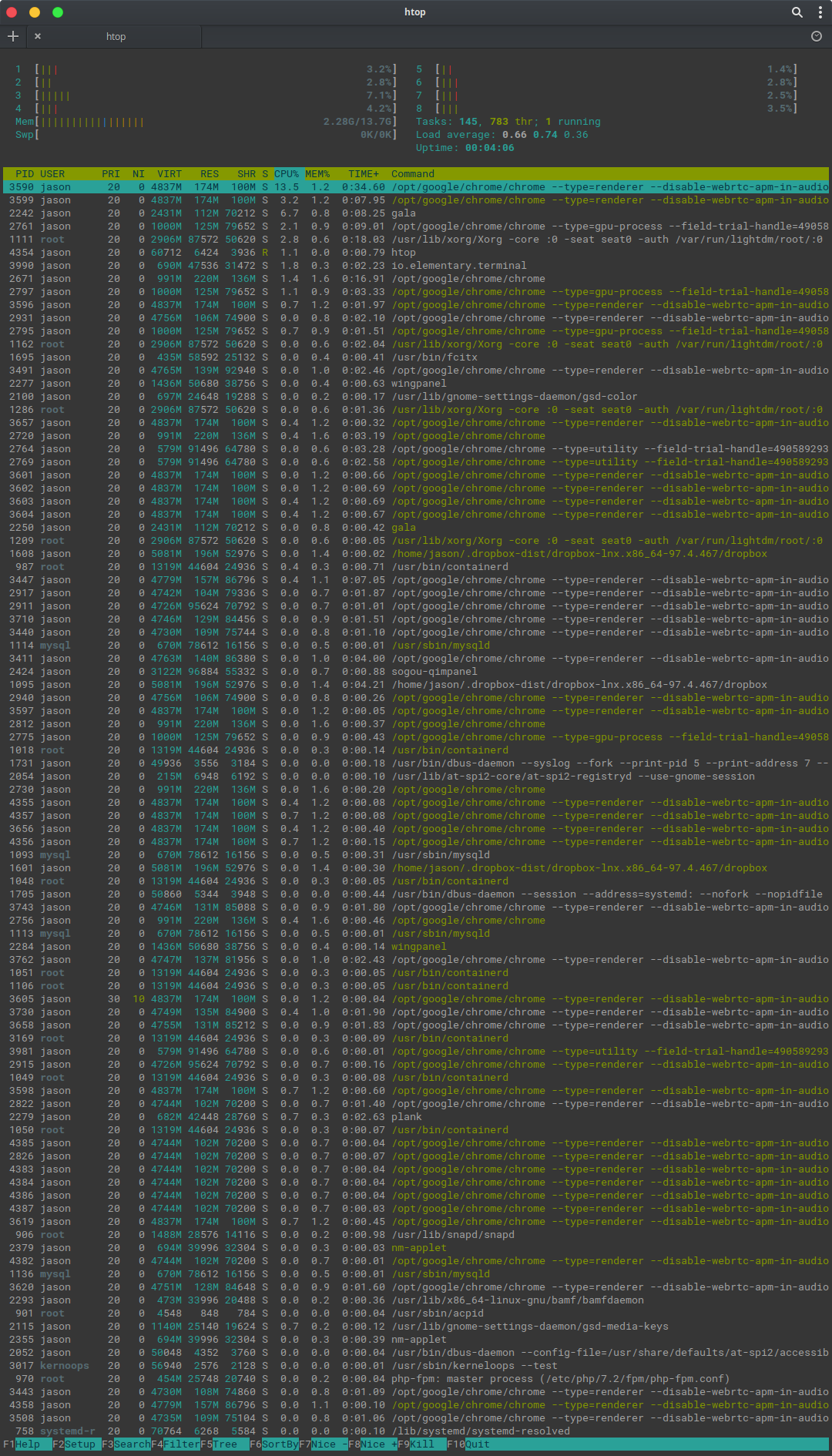
Task: Select the bamfdaemon process row
Action: click(416, 1300)
